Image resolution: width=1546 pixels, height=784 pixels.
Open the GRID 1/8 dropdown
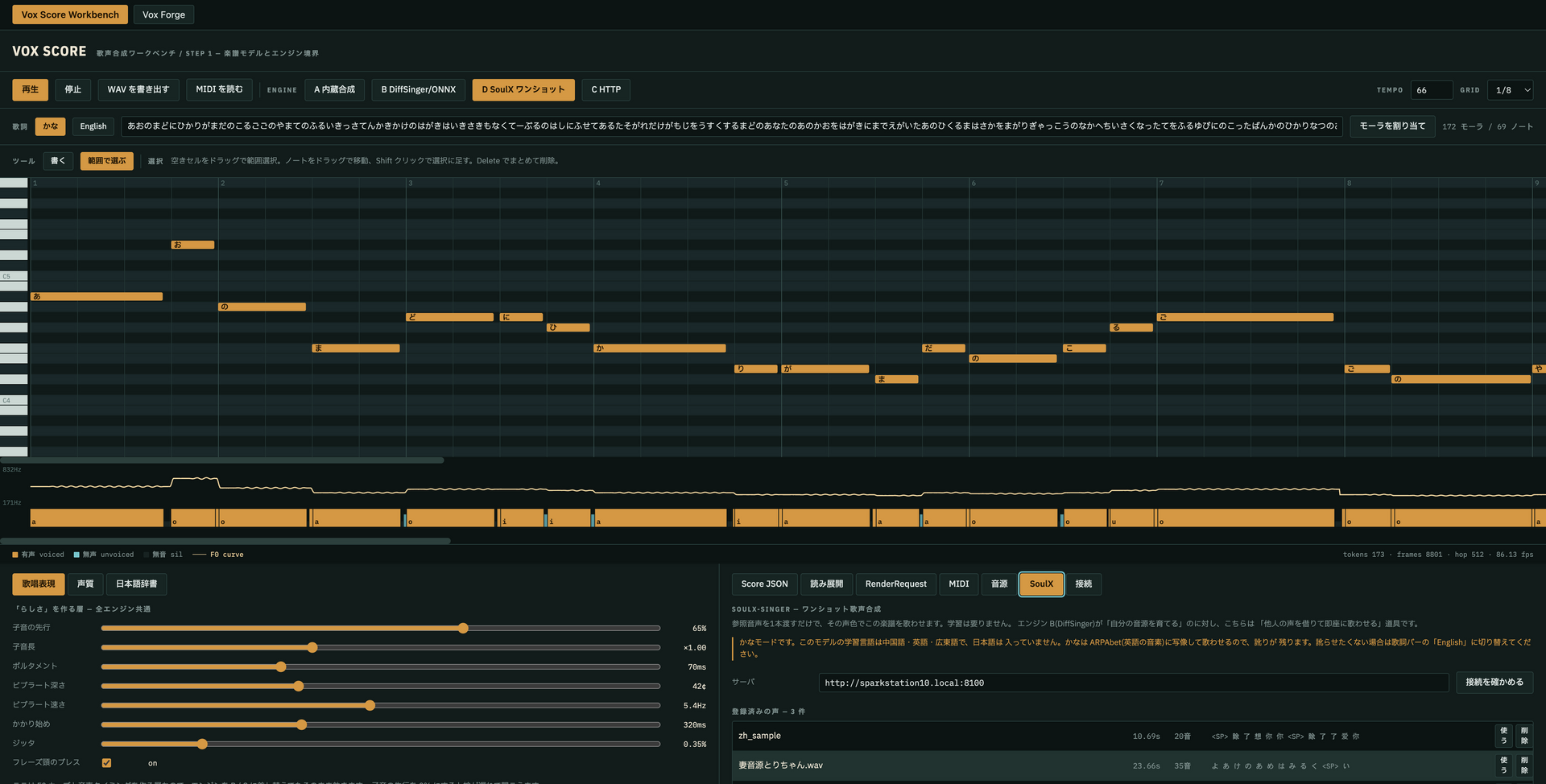[1510, 90]
